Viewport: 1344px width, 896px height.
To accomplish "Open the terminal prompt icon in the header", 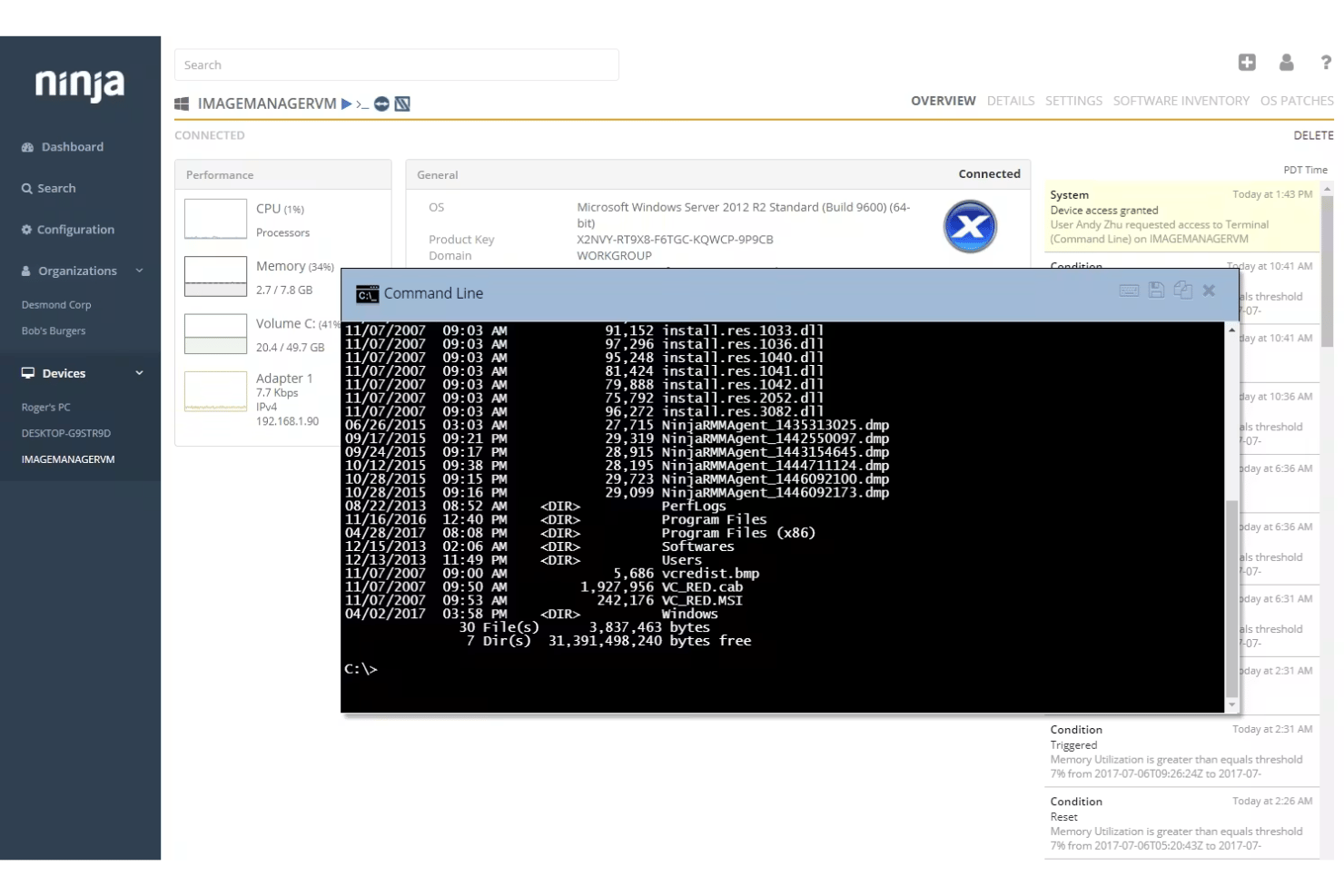I will 362,104.
